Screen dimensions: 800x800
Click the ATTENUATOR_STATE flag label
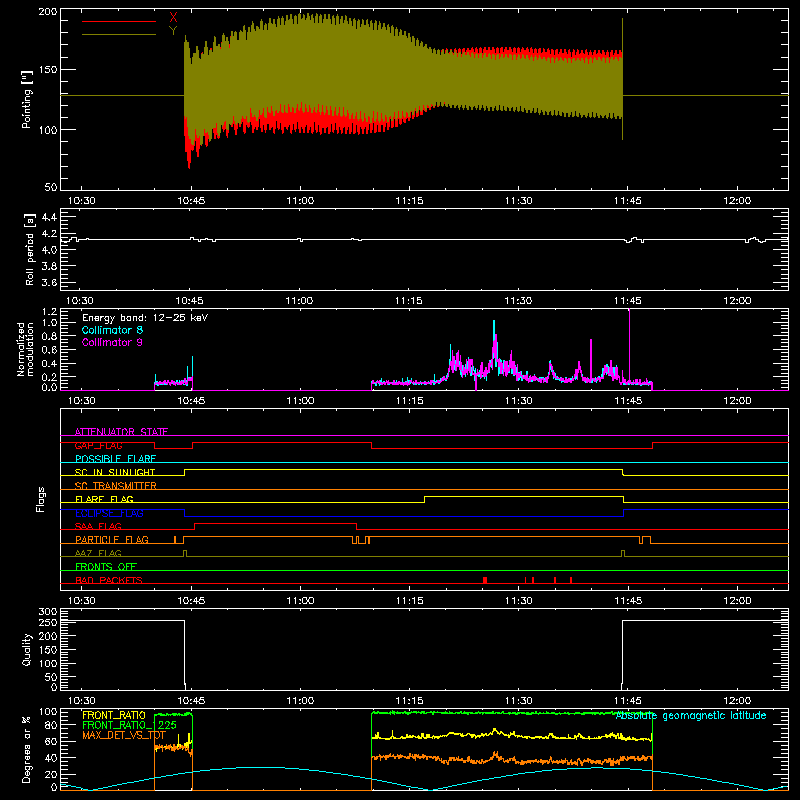coord(121,432)
